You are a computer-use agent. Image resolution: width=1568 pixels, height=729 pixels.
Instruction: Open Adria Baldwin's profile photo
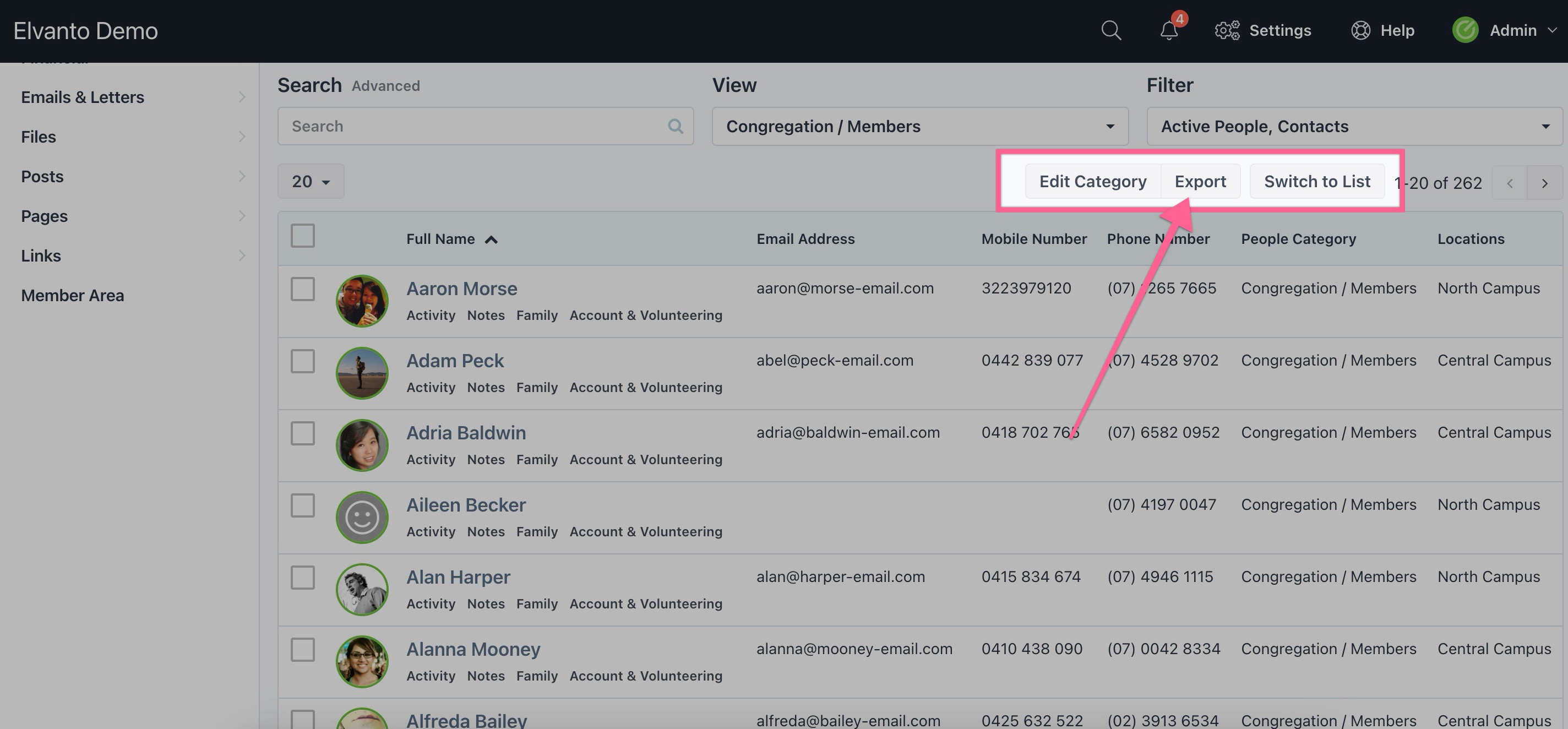click(x=362, y=445)
